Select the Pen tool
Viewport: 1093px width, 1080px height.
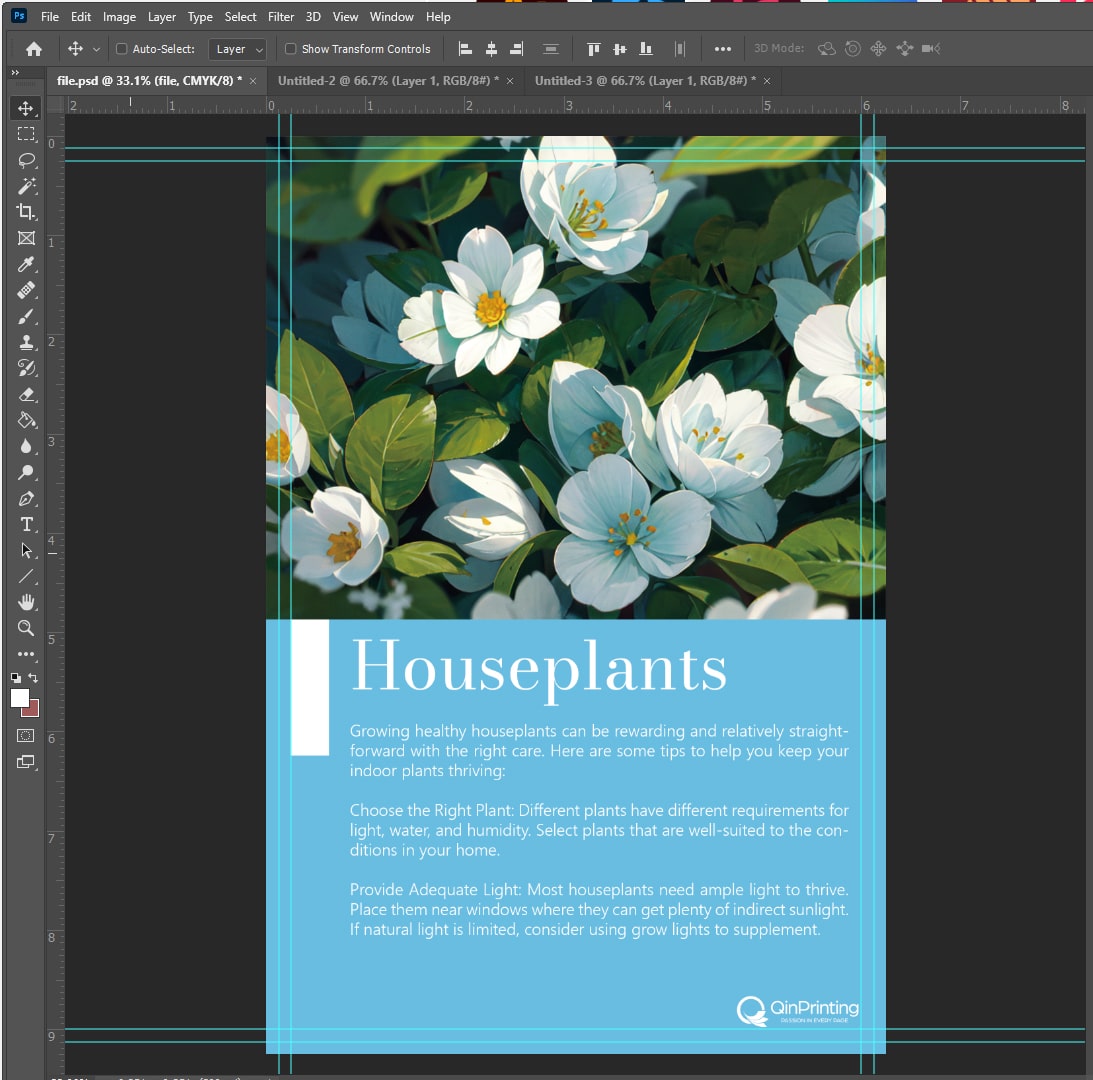[x=26, y=499]
